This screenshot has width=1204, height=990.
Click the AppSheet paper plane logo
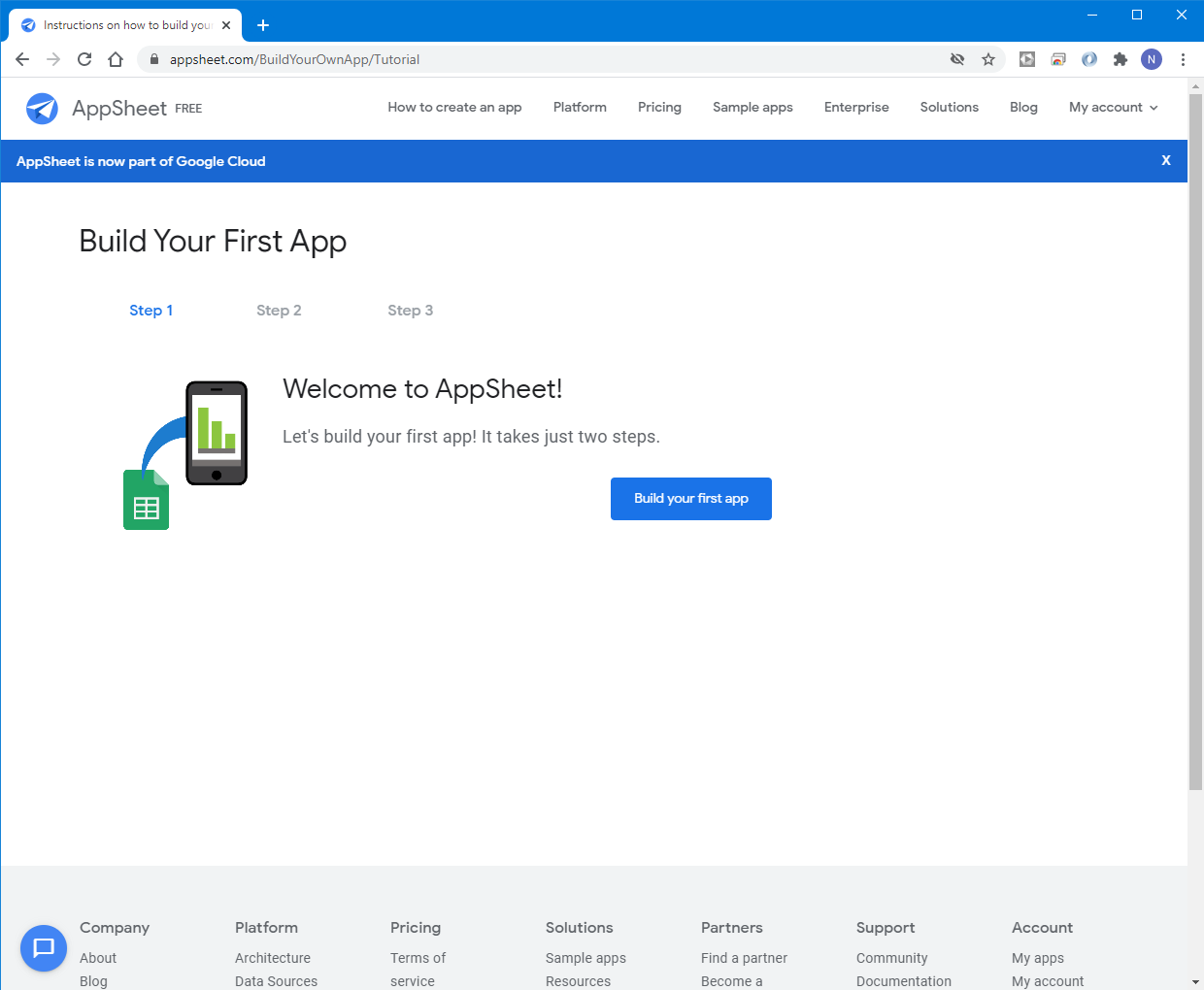[42, 109]
